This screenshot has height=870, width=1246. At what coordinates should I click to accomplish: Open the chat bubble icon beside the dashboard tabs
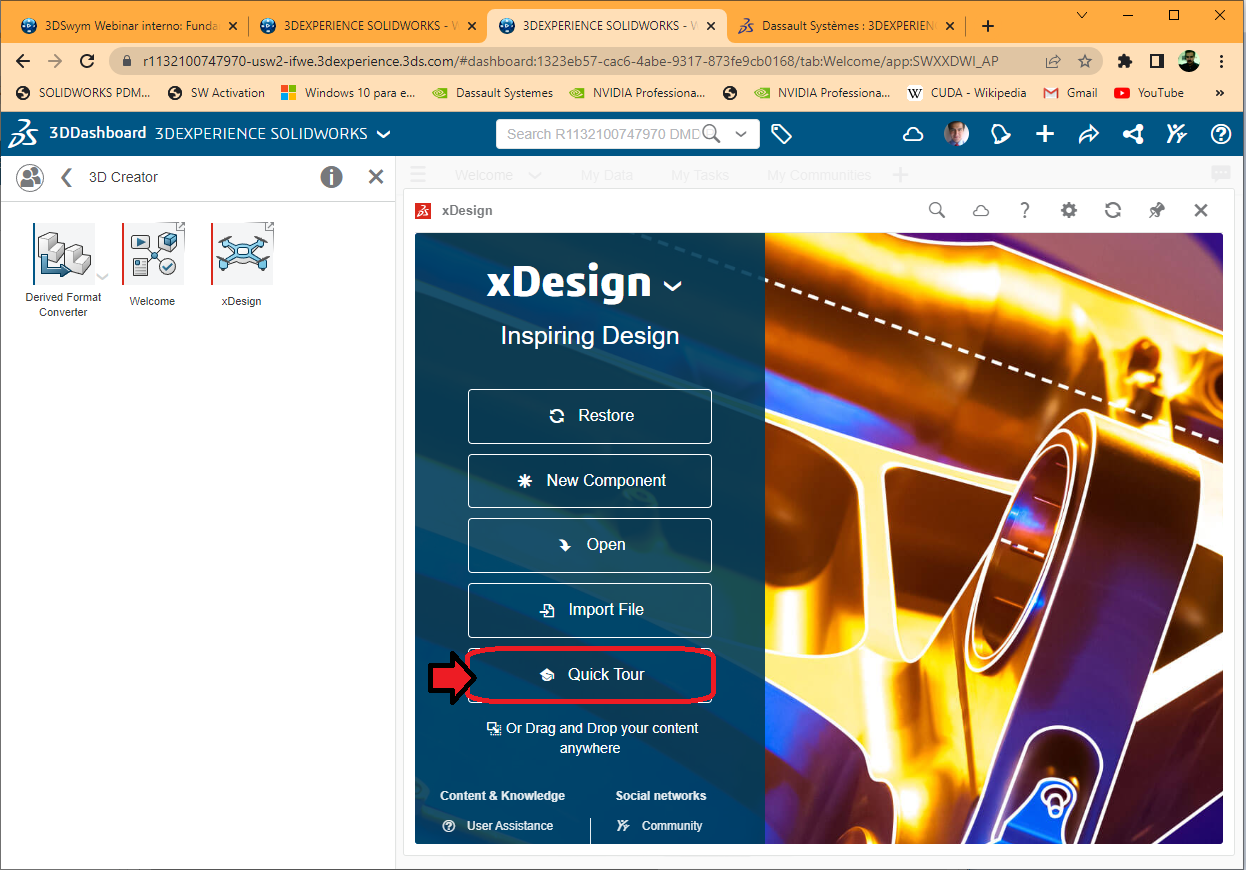coord(1220,174)
